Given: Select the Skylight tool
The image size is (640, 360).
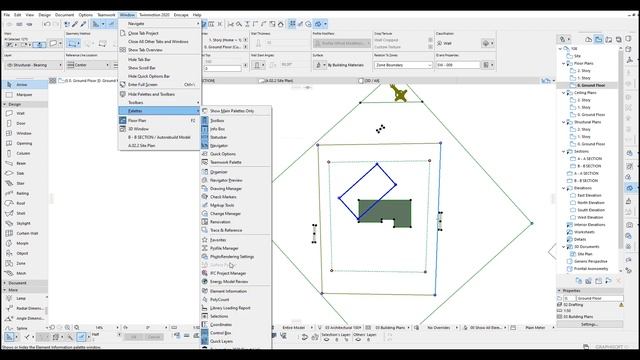Looking at the screenshot, I should point(24,223).
